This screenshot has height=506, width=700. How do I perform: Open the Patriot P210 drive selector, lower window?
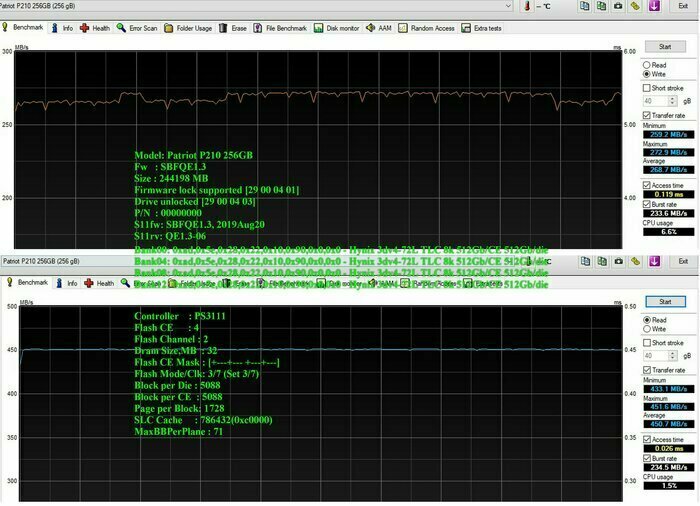[263, 261]
